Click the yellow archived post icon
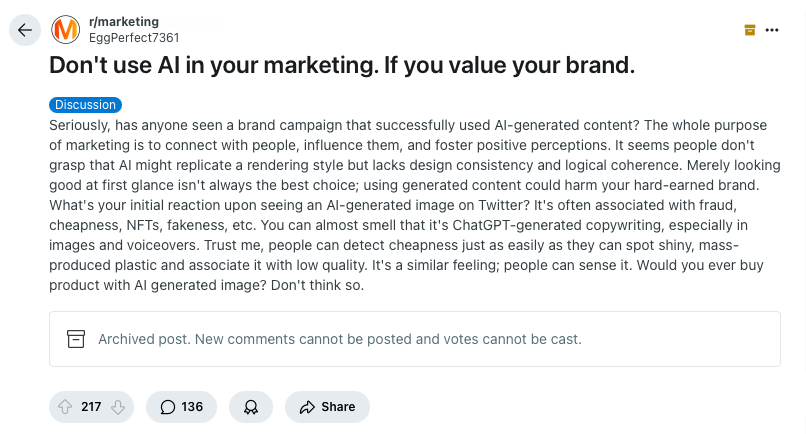806x434 pixels. click(x=749, y=30)
